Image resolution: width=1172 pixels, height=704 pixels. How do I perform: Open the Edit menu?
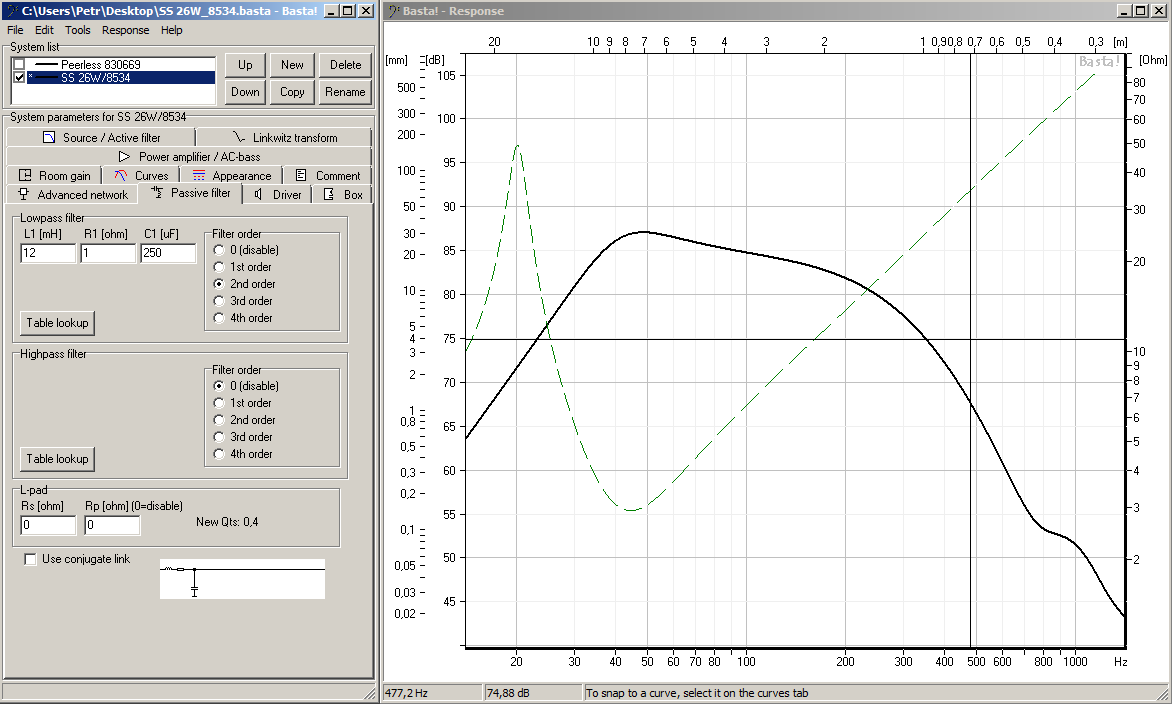point(44,30)
